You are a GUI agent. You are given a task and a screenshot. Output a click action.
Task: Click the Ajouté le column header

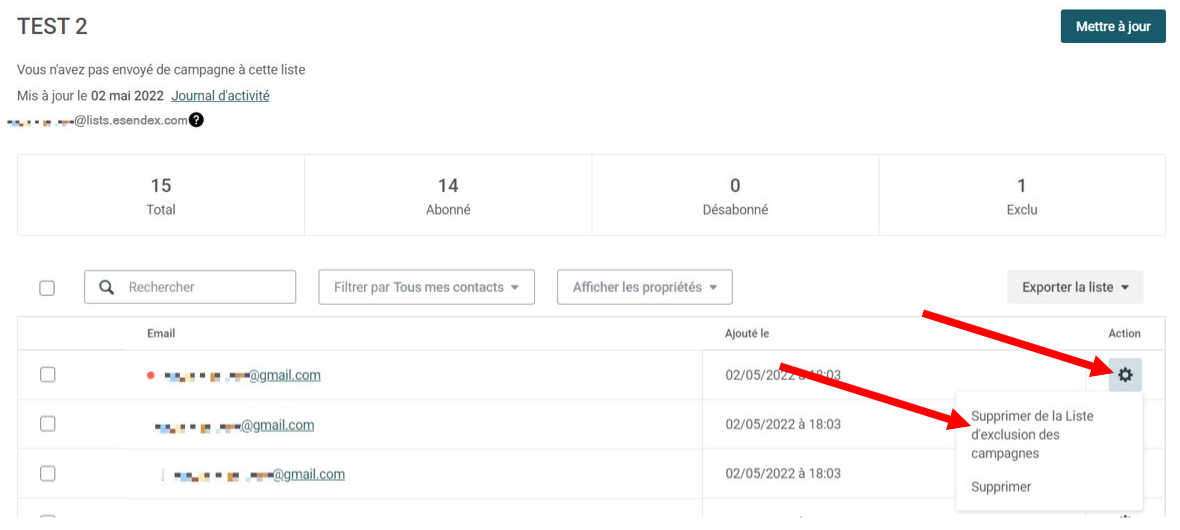(x=747, y=334)
